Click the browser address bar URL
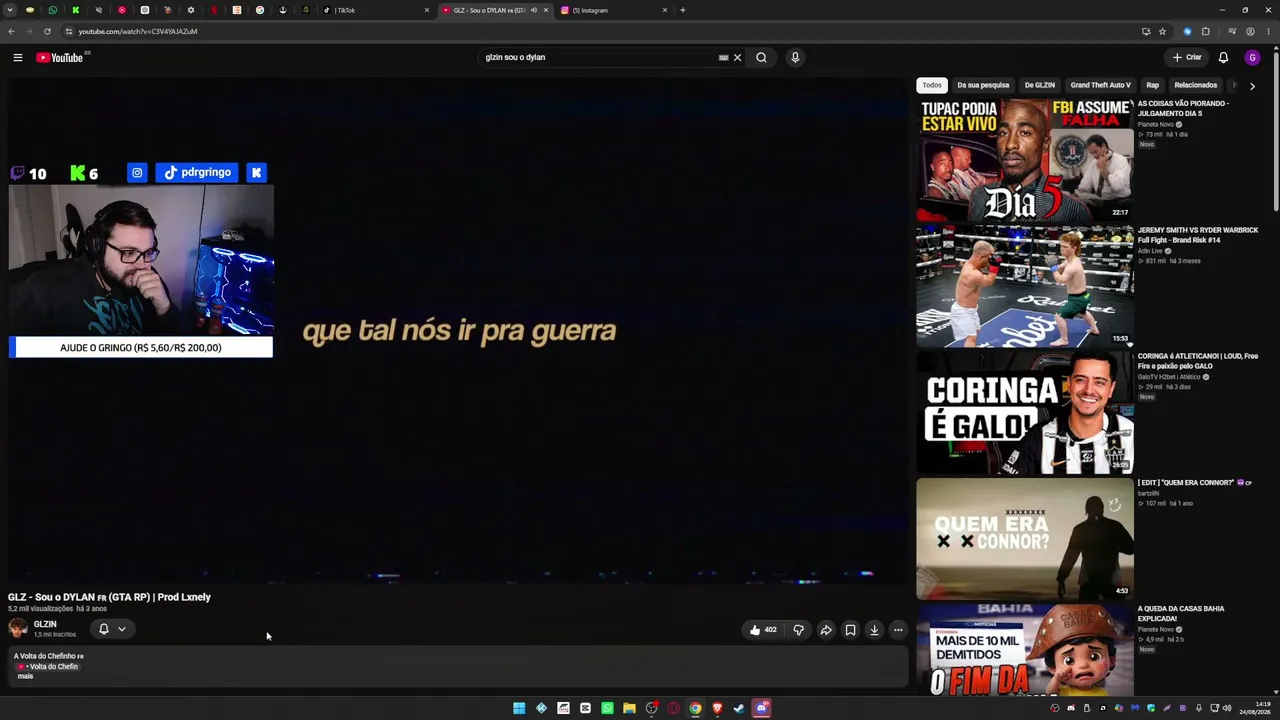The image size is (1280, 720). tap(138, 31)
